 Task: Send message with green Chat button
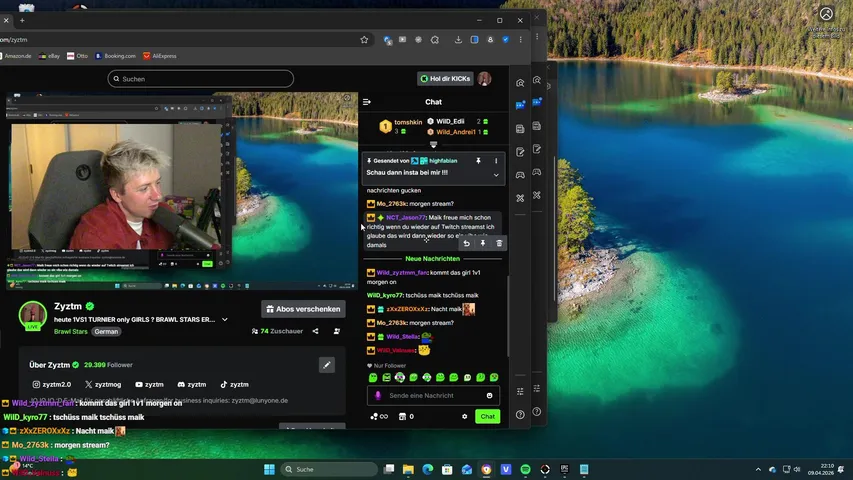tap(487, 416)
